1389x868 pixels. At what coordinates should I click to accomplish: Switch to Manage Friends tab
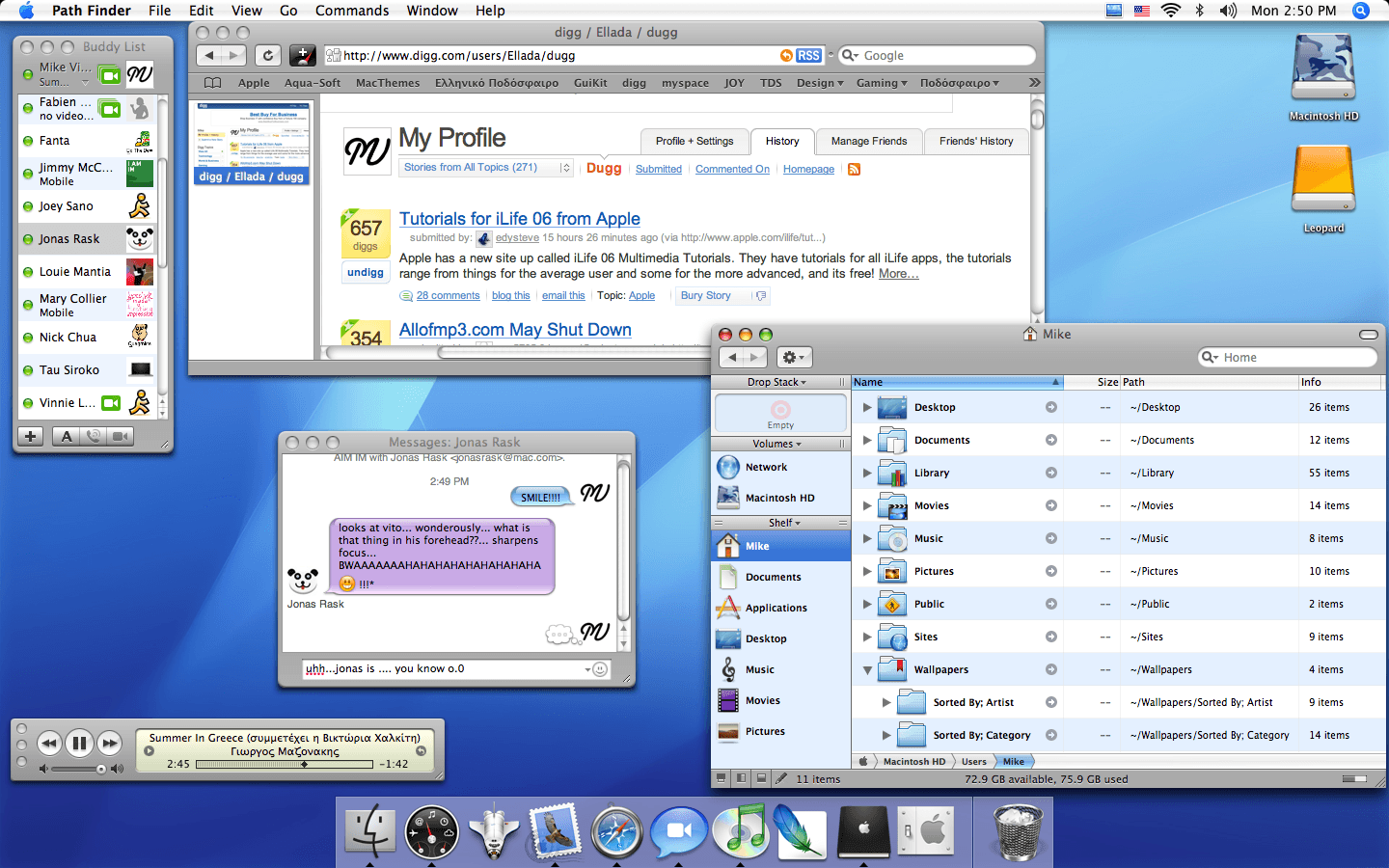click(869, 141)
